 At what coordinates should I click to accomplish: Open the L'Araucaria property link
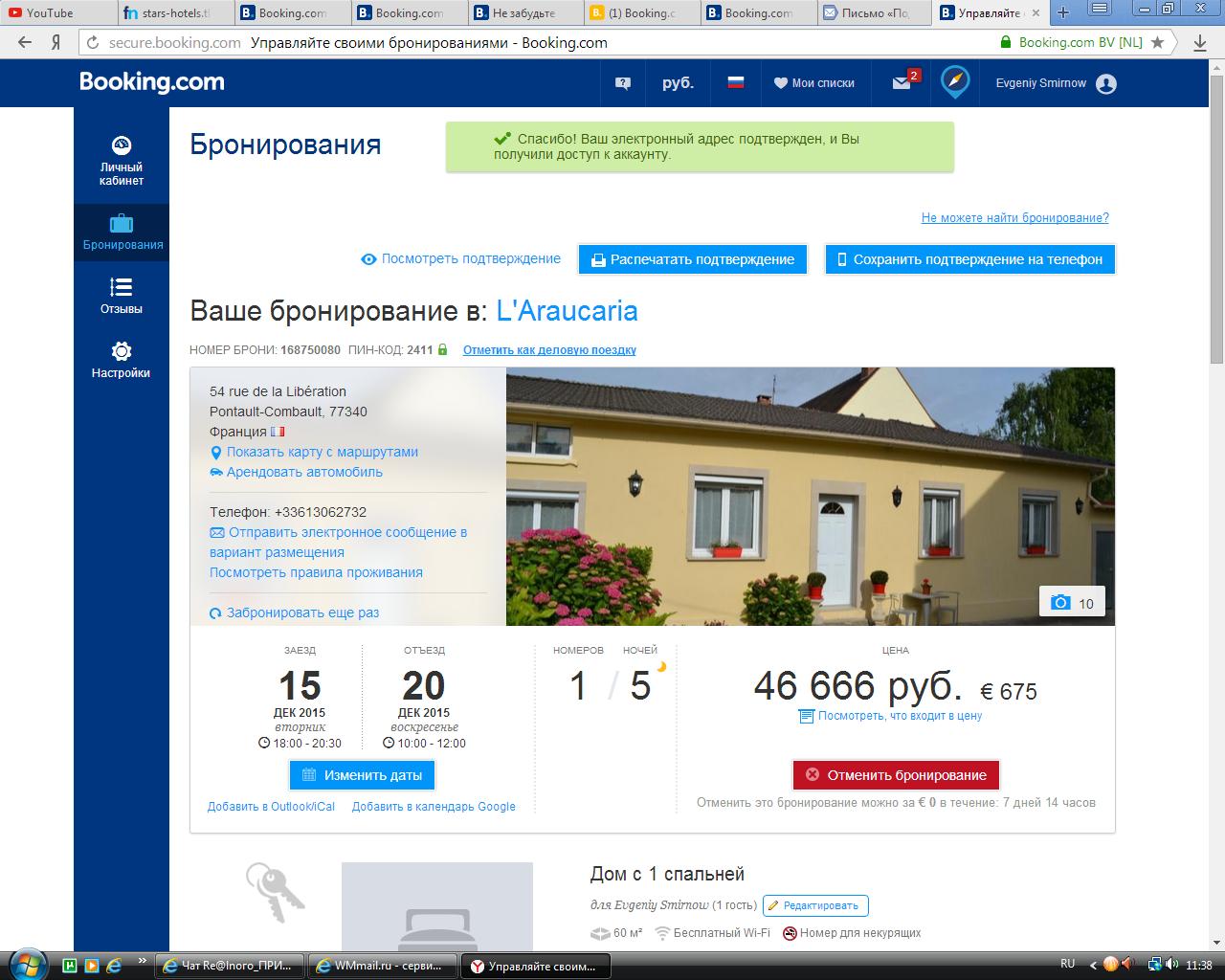pyautogui.click(x=568, y=311)
